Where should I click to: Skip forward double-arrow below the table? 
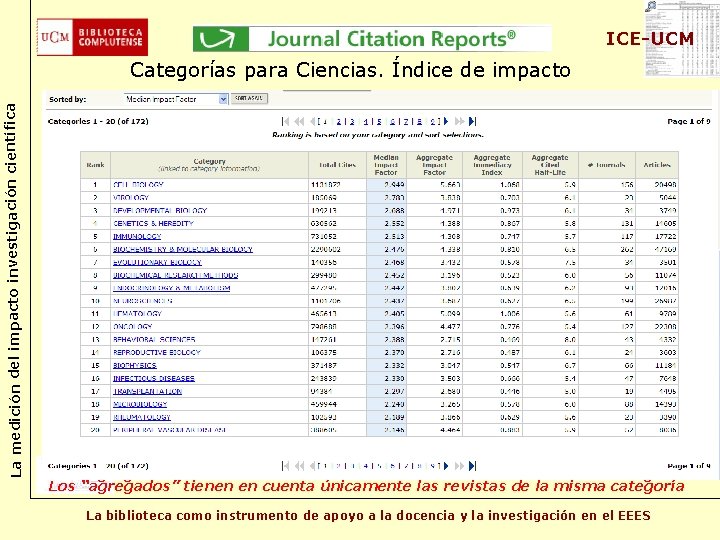(459, 466)
